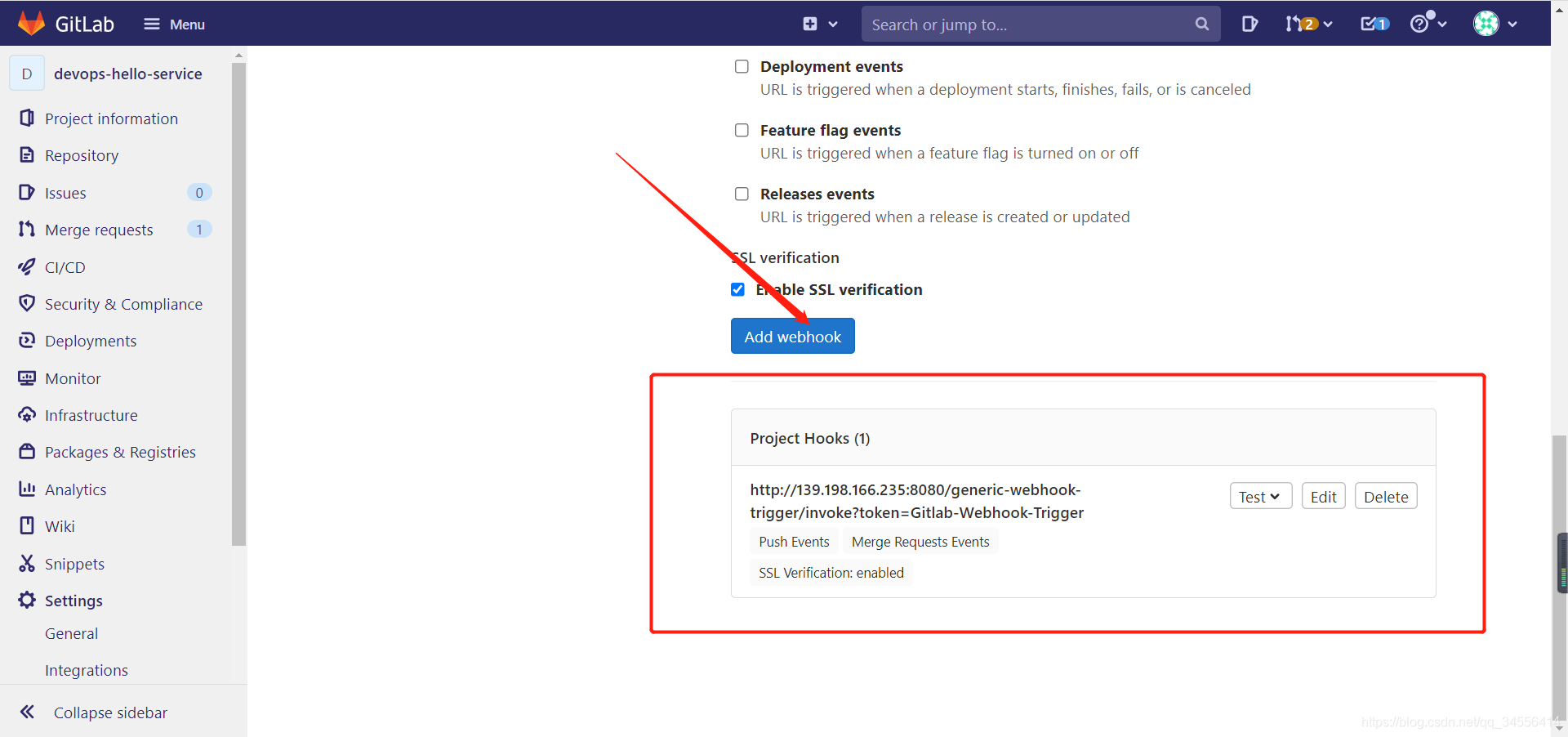This screenshot has height=737, width=1568.
Task: Open the Repository section
Action: pos(81,155)
